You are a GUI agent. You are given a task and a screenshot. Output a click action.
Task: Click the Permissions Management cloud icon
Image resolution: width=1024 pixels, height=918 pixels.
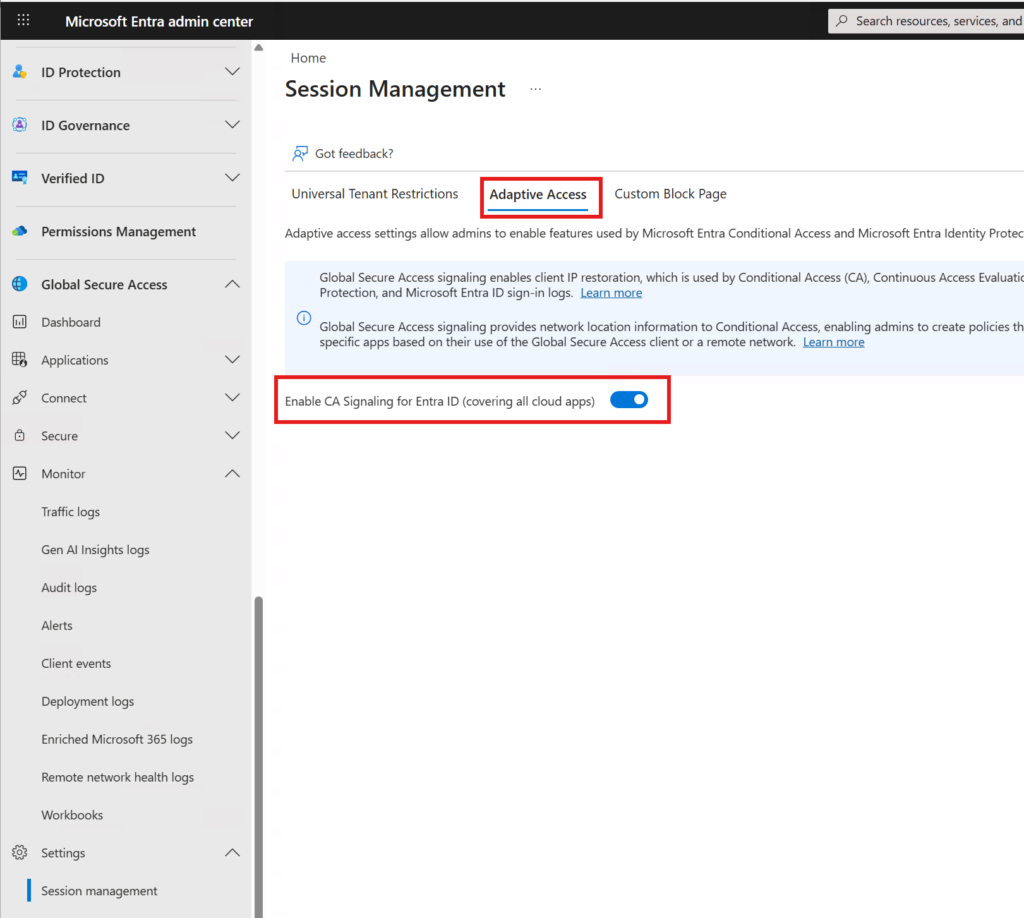pyautogui.click(x=19, y=231)
